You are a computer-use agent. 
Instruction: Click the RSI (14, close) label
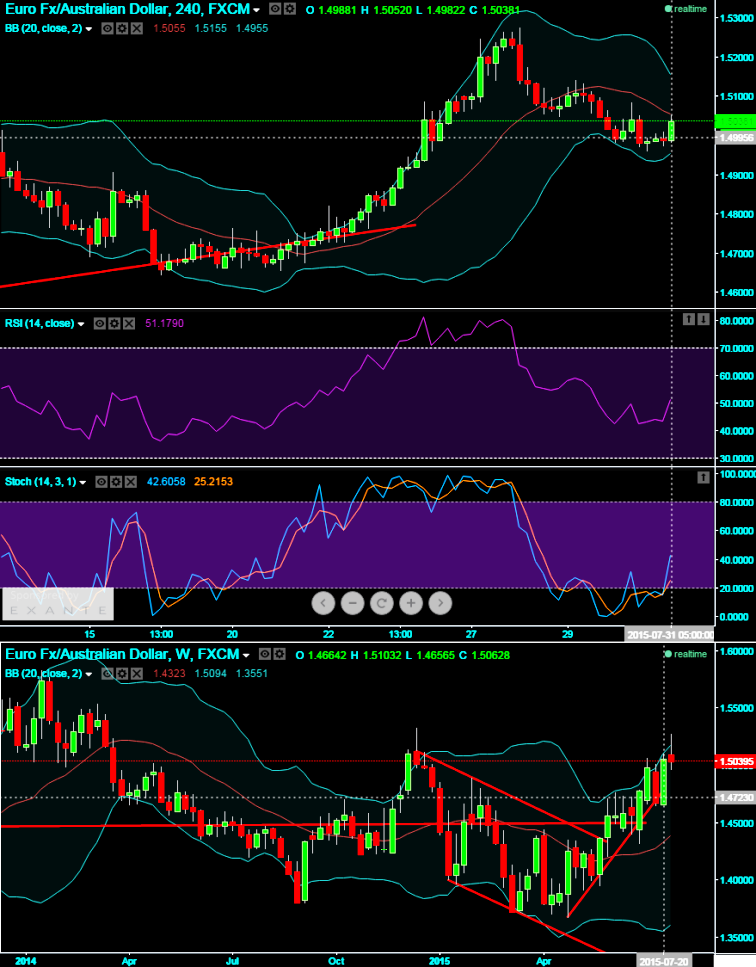click(x=39, y=324)
